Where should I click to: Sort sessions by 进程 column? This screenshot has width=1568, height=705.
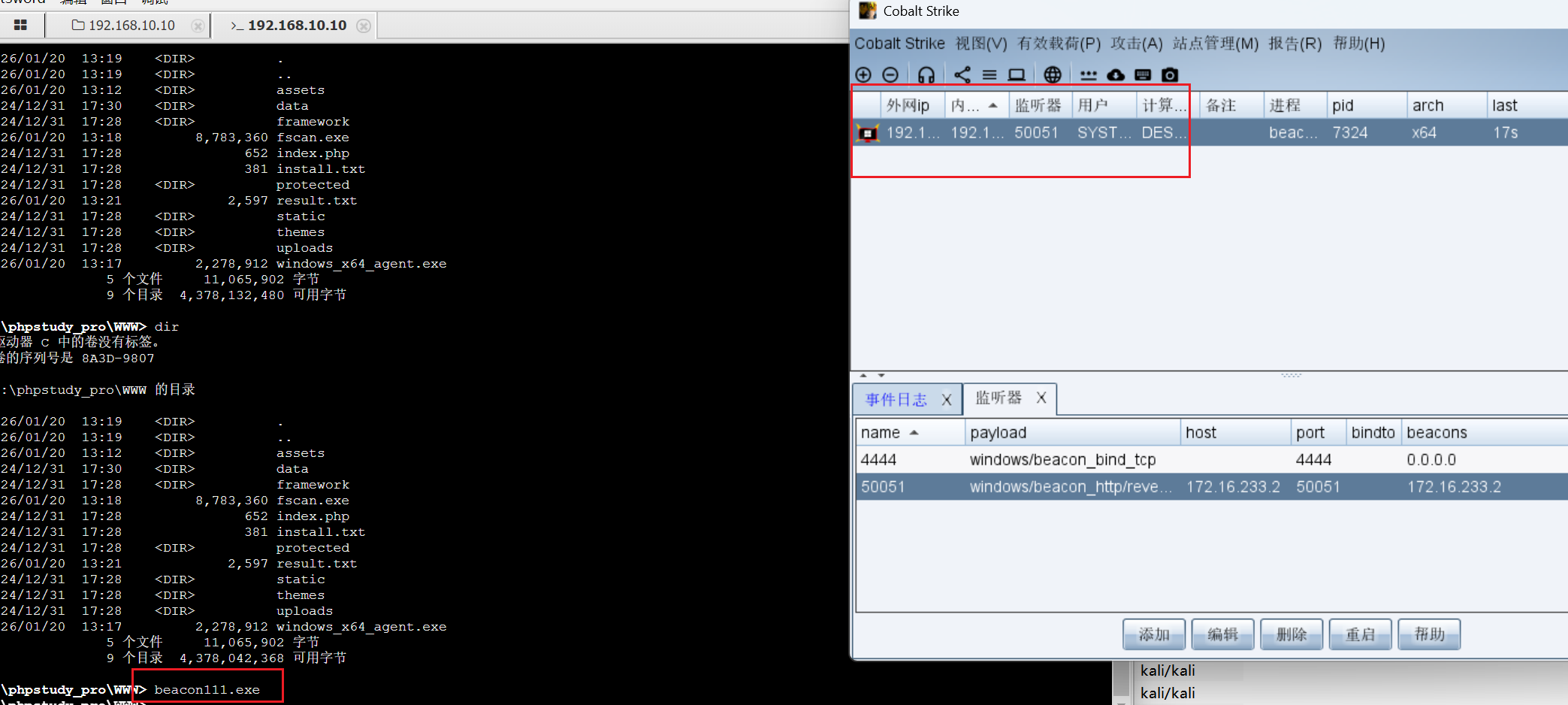1295,105
